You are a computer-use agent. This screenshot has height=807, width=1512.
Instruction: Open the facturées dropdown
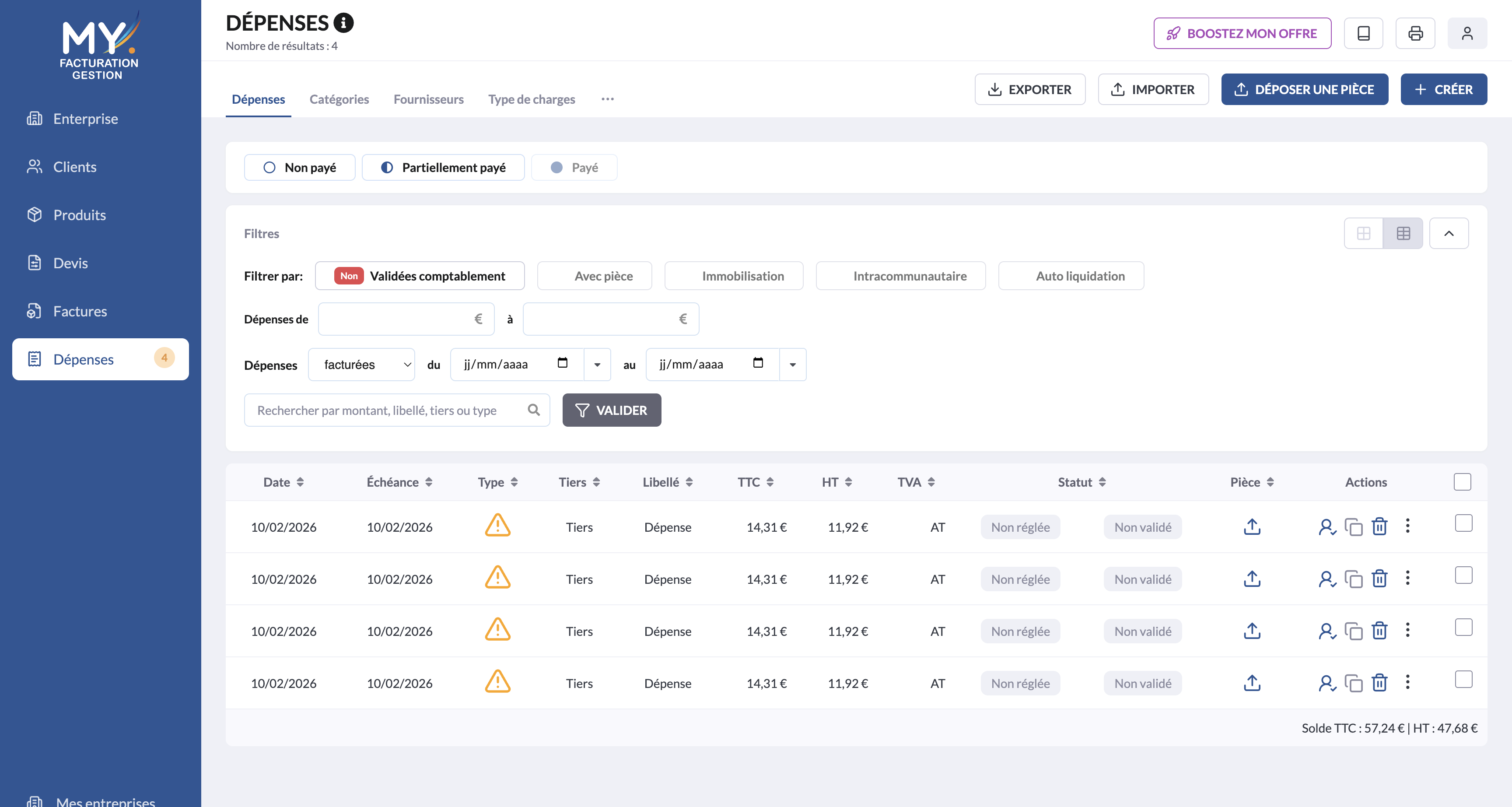coord(361,365)
